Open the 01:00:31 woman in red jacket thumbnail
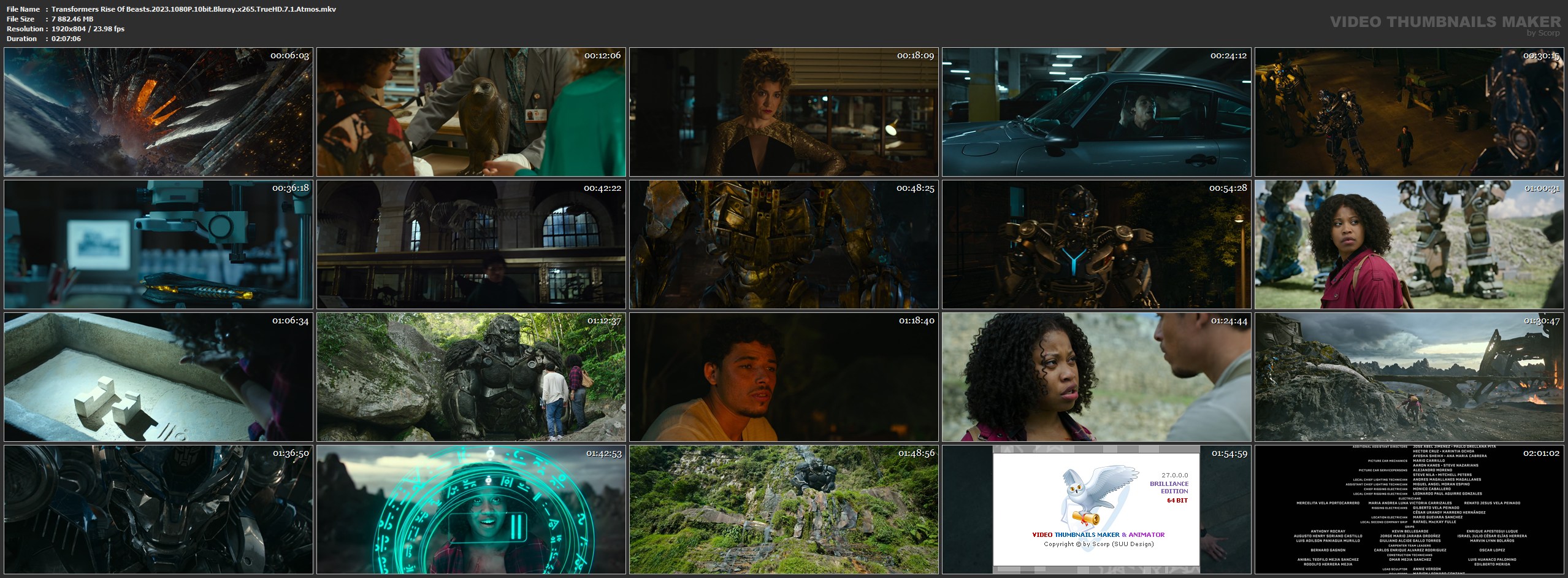 1409,245
